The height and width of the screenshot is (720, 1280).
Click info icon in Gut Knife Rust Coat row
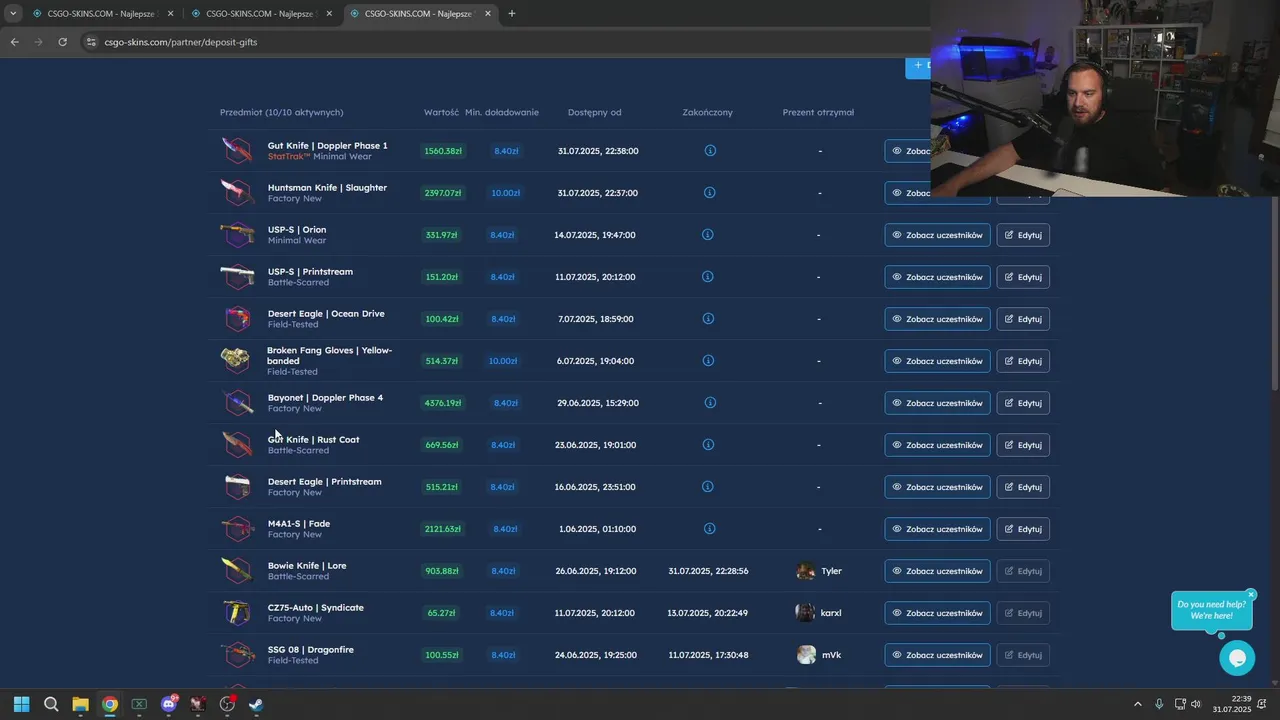(x=708, y=445)
